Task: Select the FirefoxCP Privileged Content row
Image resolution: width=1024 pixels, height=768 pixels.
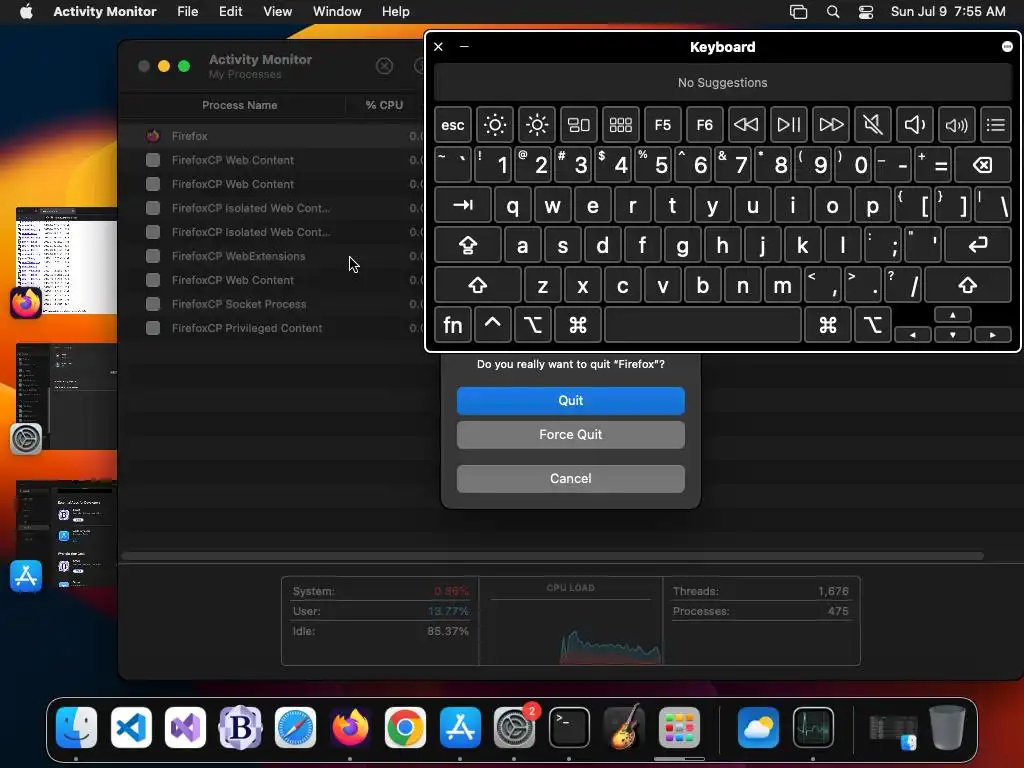Action: click(271, 328)
